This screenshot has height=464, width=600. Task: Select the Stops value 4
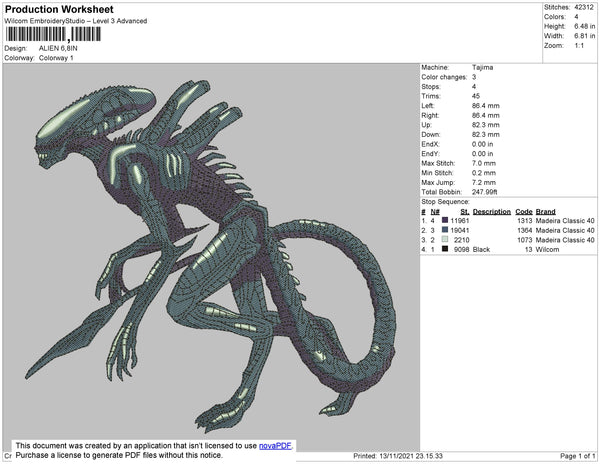click(474, 86)
